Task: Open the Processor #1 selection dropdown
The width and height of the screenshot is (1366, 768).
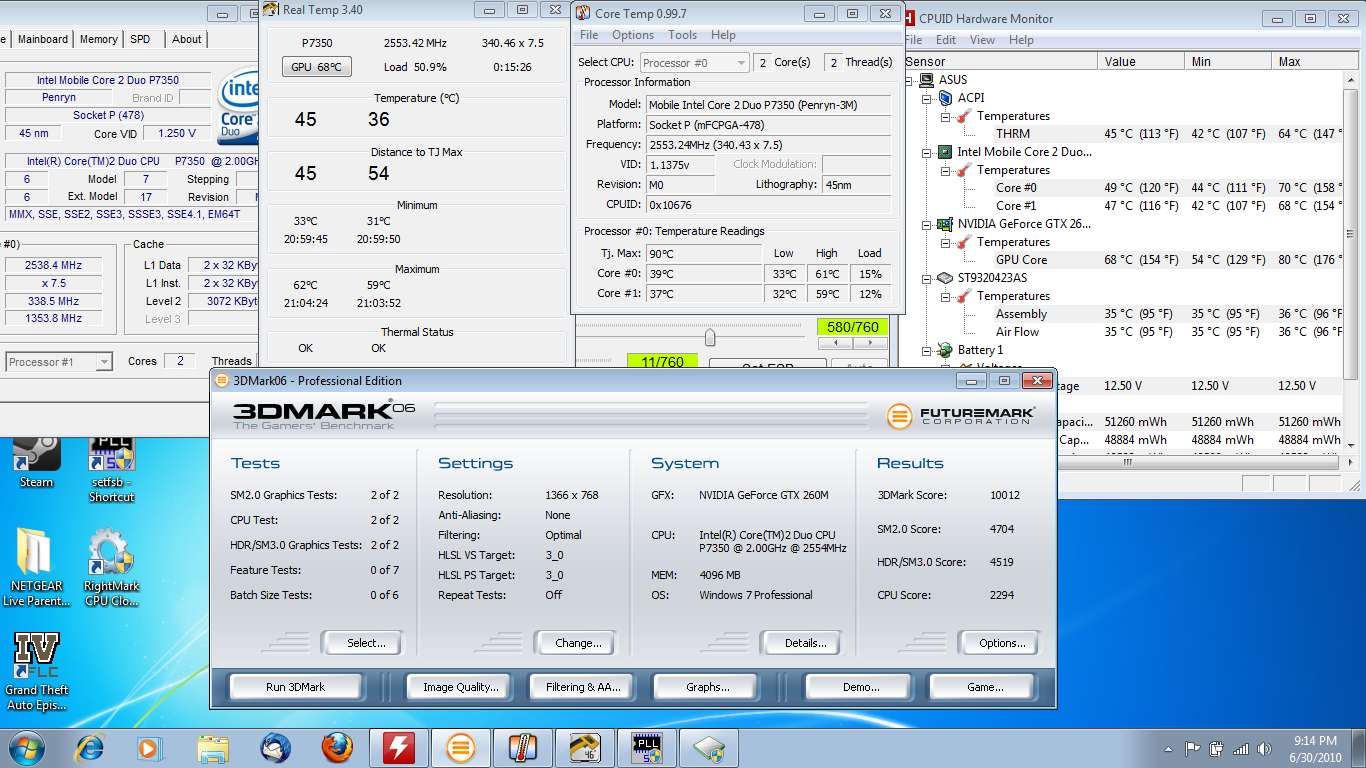Action: tap(59, 362)
